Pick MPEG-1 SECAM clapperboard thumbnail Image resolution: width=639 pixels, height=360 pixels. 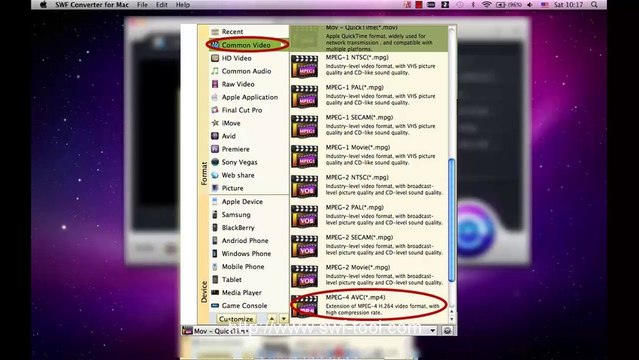304,126
